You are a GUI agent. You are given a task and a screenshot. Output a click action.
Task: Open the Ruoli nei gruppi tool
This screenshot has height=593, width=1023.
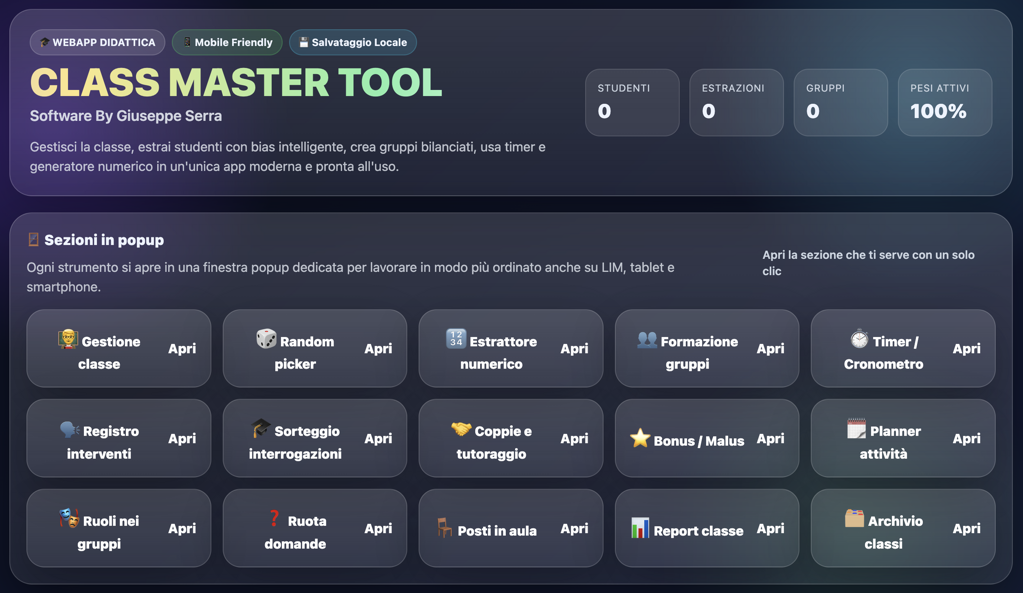(x=119, y=528)
